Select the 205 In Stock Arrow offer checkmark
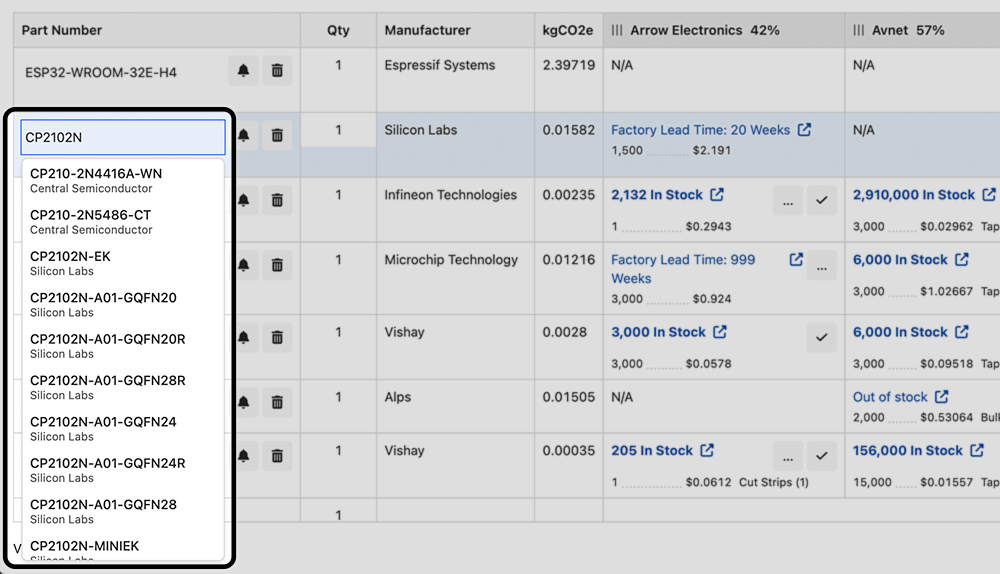This screenshot has width=1000, height=574. pyautogui.click(x=821, y=457)
